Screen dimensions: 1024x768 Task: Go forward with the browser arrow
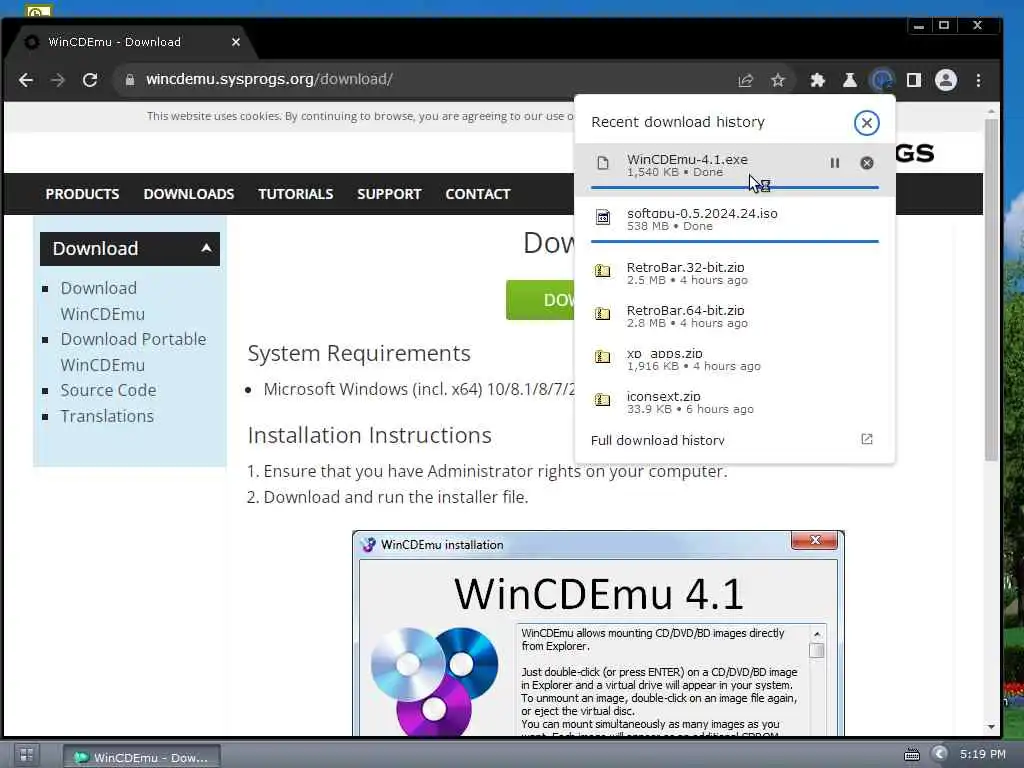coord(58,80)
